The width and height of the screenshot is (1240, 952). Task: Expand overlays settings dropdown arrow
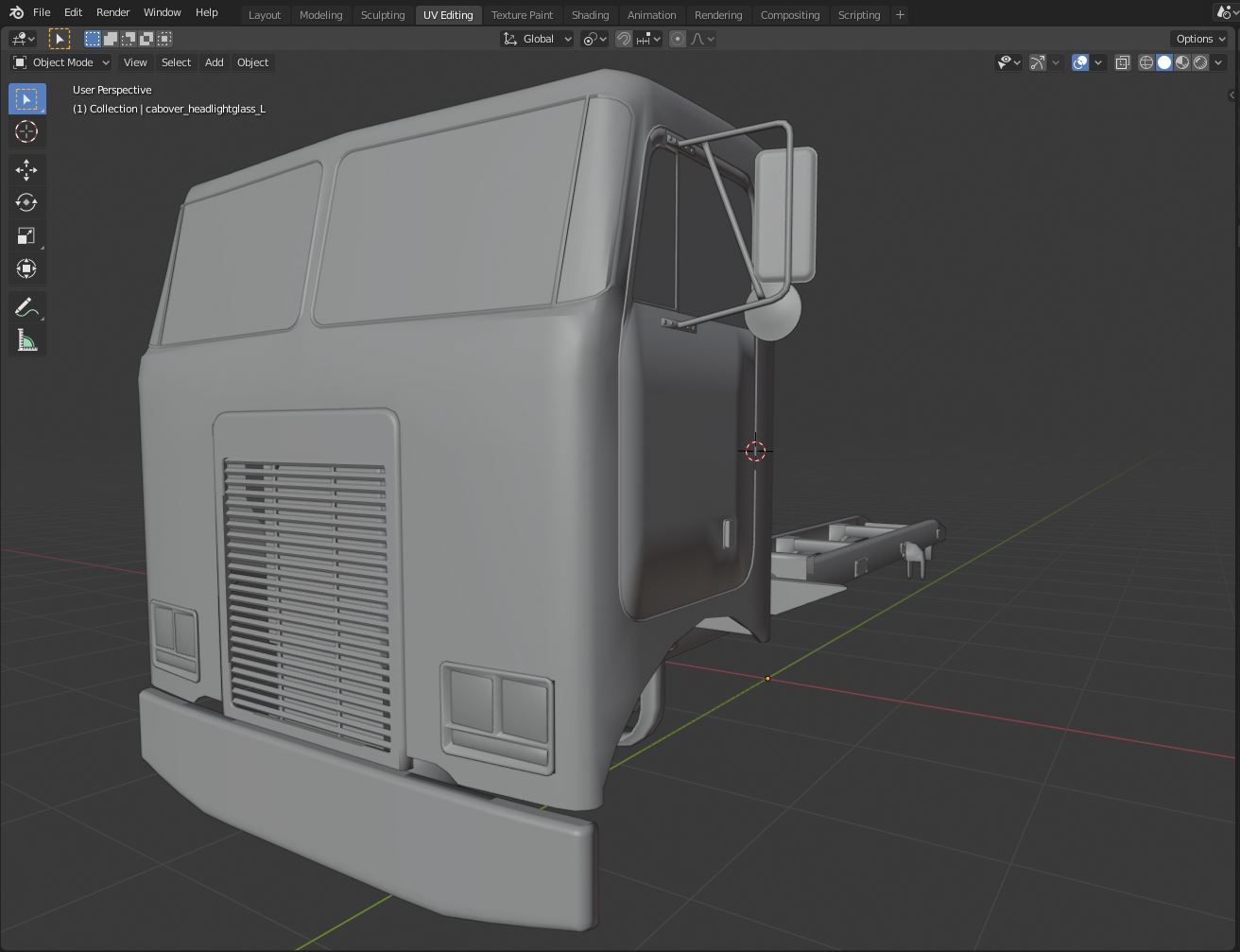tap(1098, 62)
